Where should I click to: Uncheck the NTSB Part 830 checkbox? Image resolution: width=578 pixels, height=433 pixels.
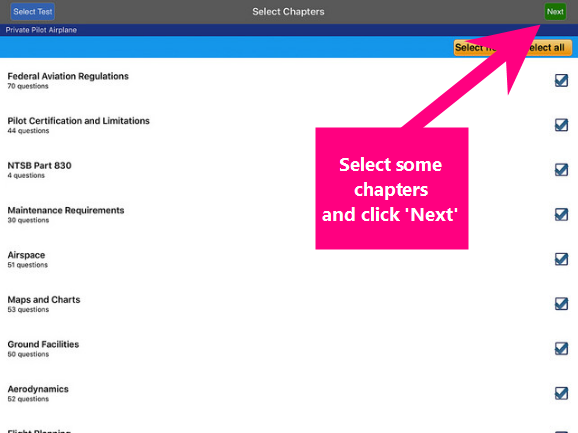click(561, 170)
